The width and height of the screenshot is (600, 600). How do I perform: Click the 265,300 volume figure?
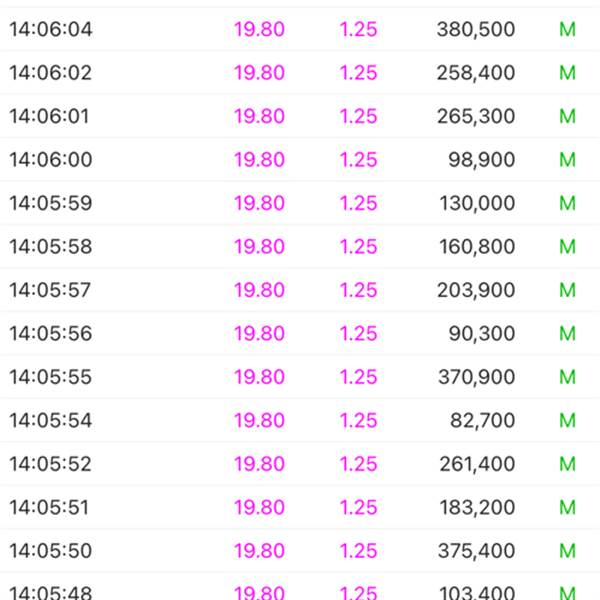point(476,116)
